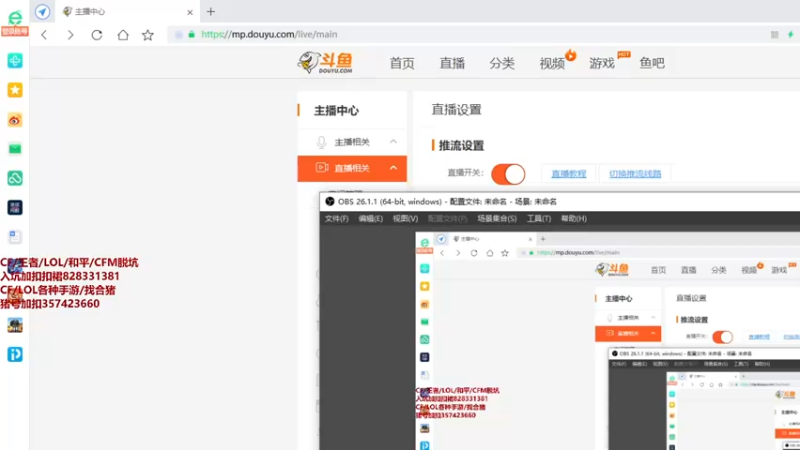The image size is (800, 450).
Task: Click the lightning bolt icon in address bar
Action: tap(790, 35)
